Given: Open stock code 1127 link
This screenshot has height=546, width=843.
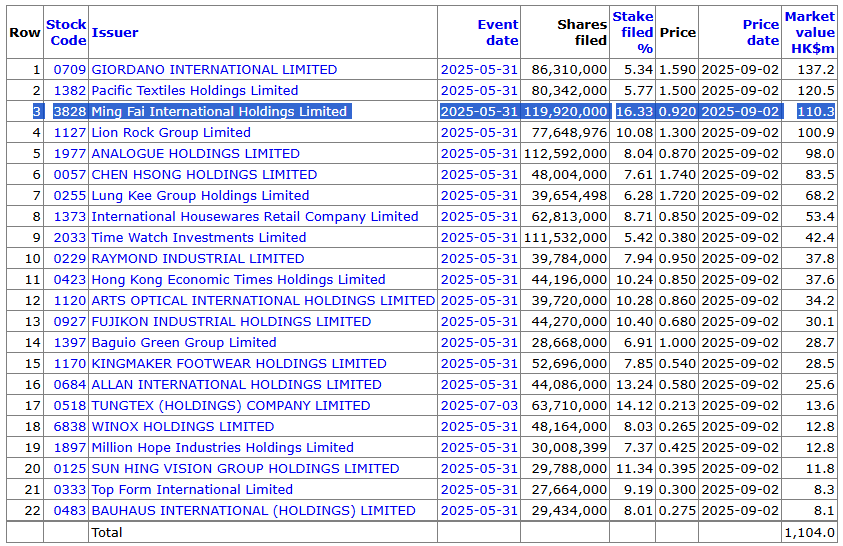Looking at the screenshot, I should (70, 132).
